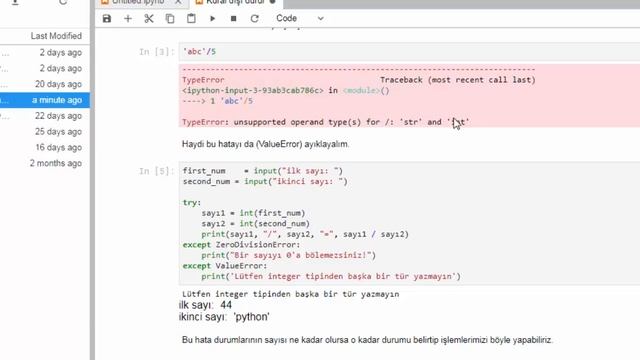The height and width of the screenshot is (360, 640).
Task: Cut the selected cell with the scissors icon
Action: tap(149, 18)
